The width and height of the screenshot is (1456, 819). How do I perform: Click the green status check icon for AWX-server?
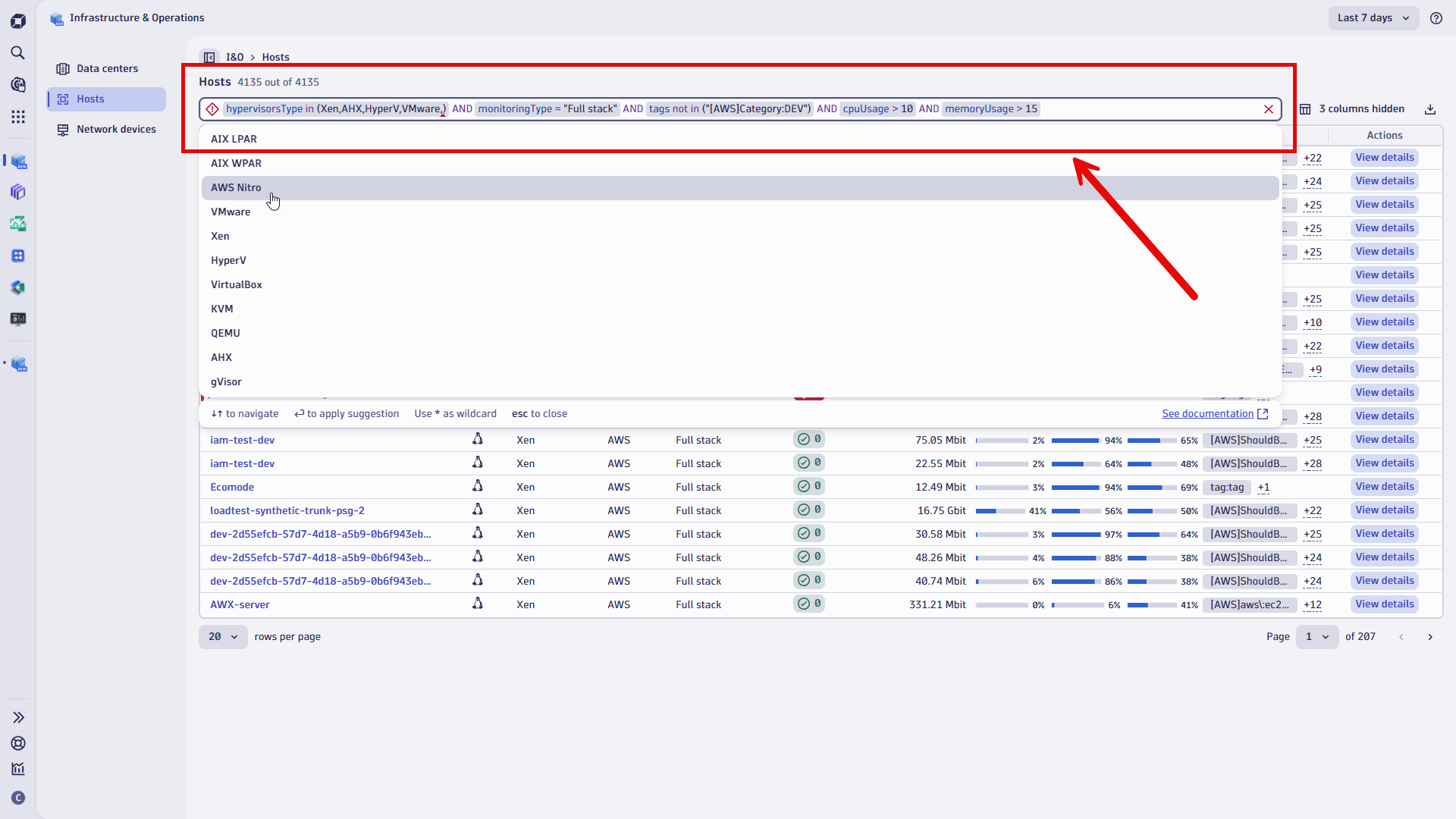click(804, 604)
